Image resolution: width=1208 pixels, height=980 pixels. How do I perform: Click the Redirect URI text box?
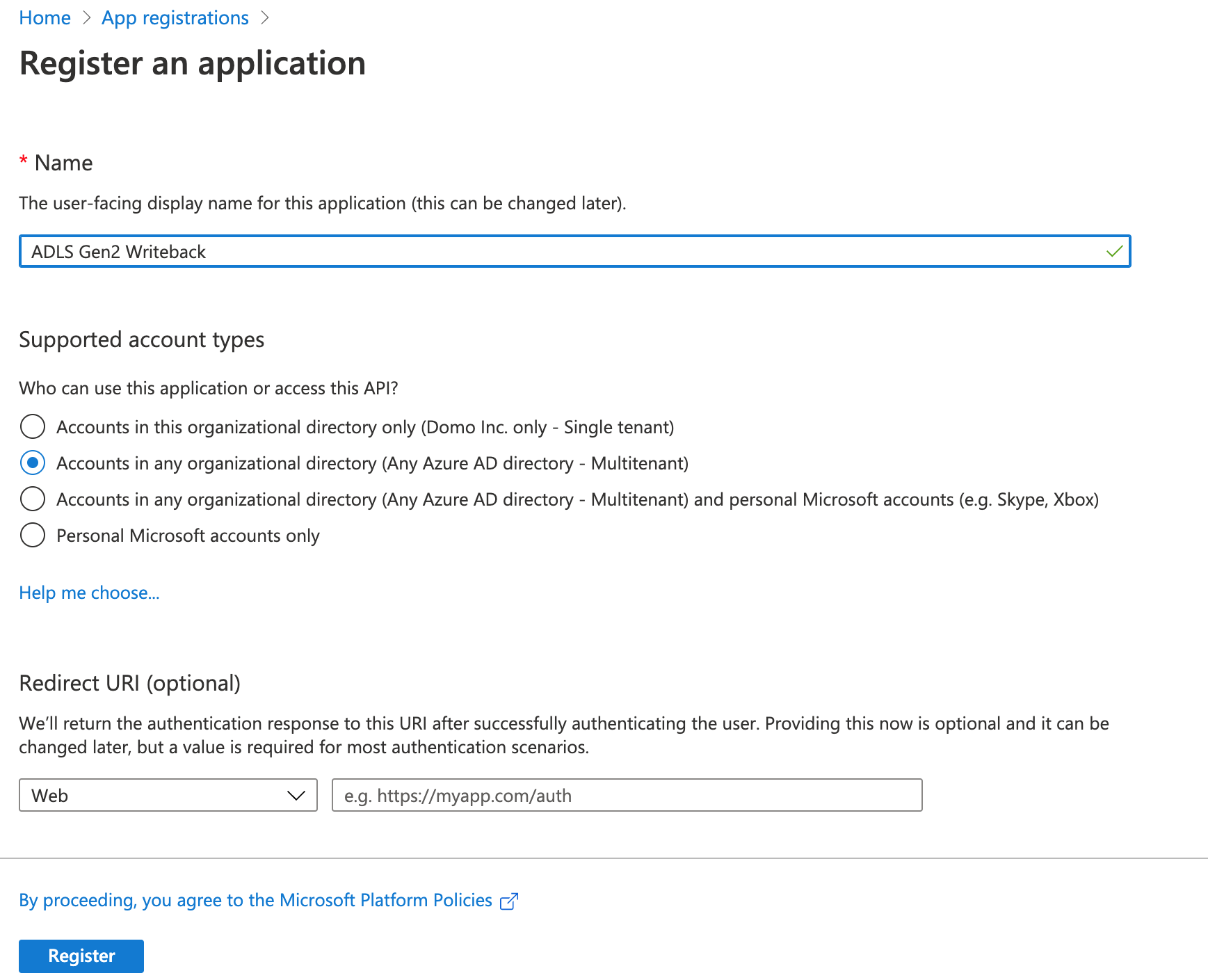[x=627, y=795]
